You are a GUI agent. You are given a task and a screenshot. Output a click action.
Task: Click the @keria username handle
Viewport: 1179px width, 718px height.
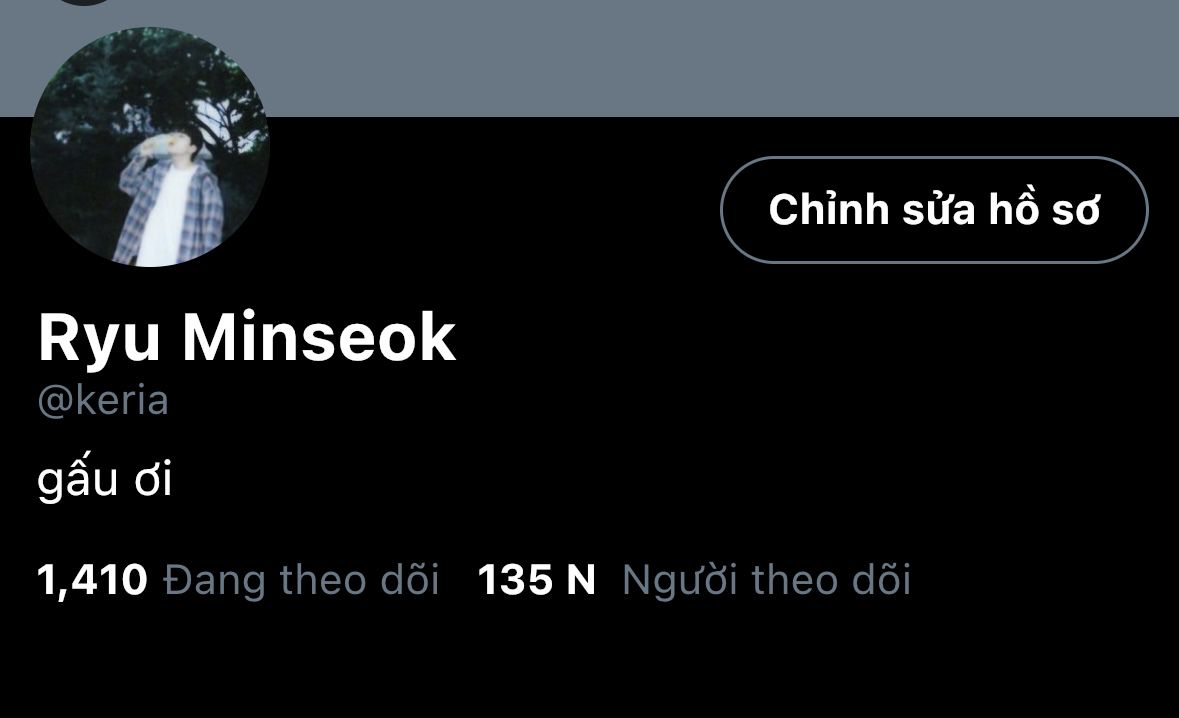pos(103,400)
